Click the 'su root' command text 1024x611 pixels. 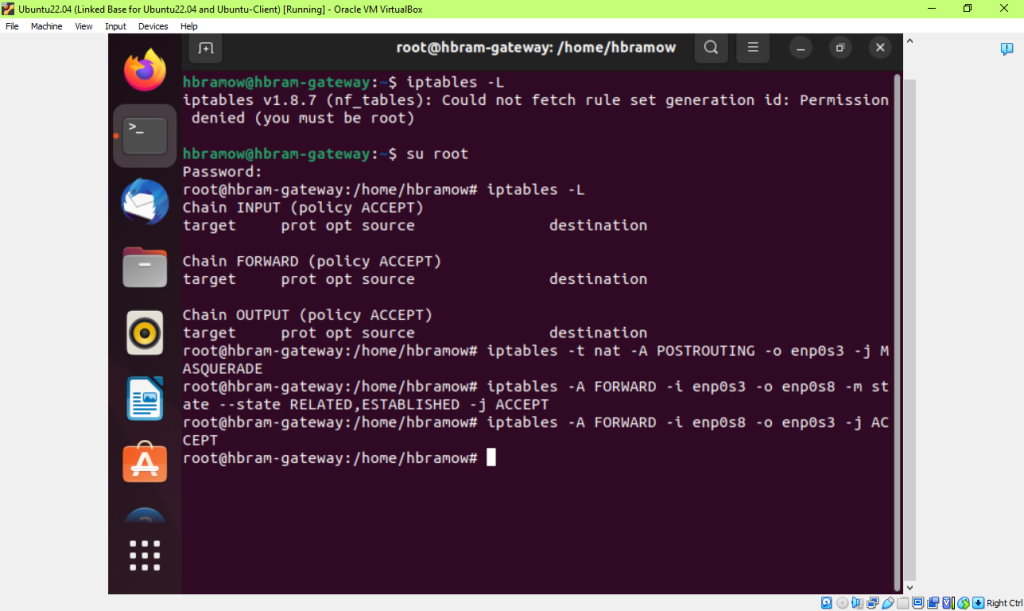pos(437,154)
